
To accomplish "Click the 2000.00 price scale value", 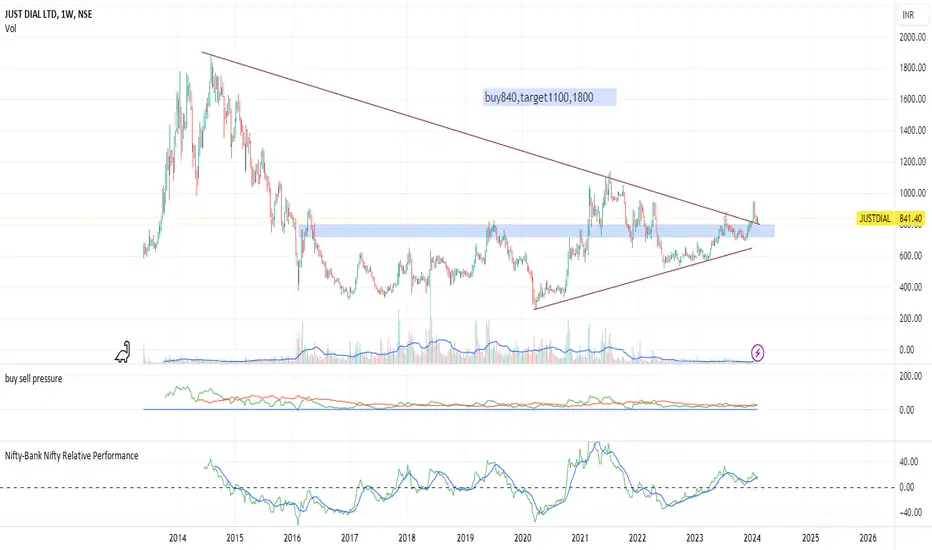I will pyautogui.click(x=912, y=37).
